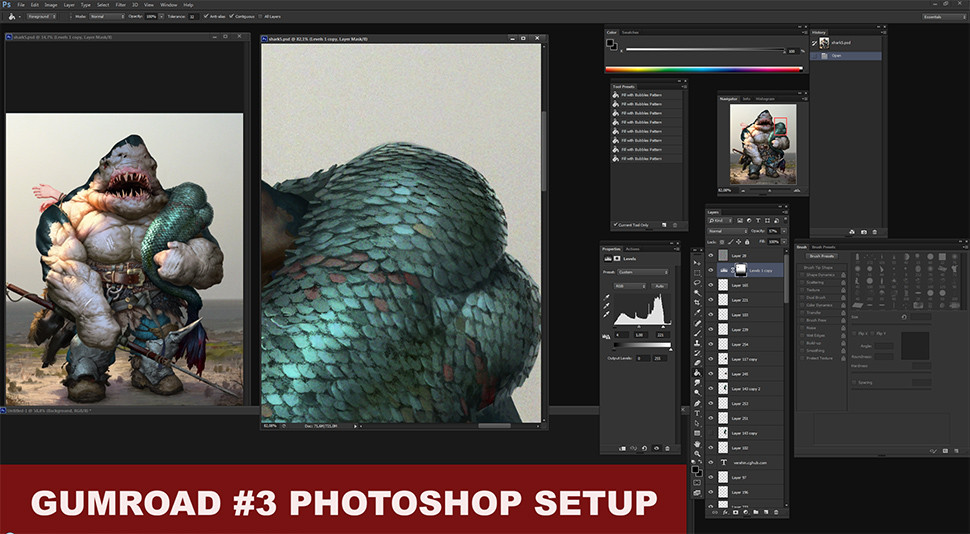Select the Healing Brush tool
970x534 pixels.
[x=697, y=323]
